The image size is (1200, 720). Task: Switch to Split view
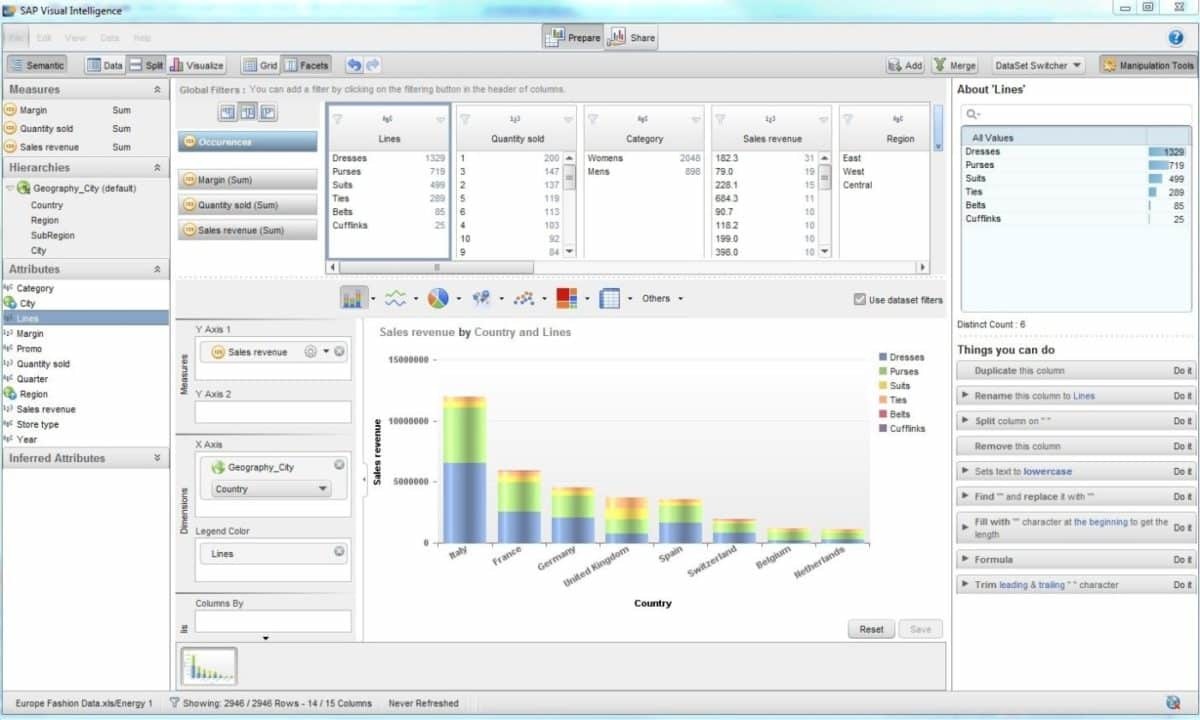point(146,65)
